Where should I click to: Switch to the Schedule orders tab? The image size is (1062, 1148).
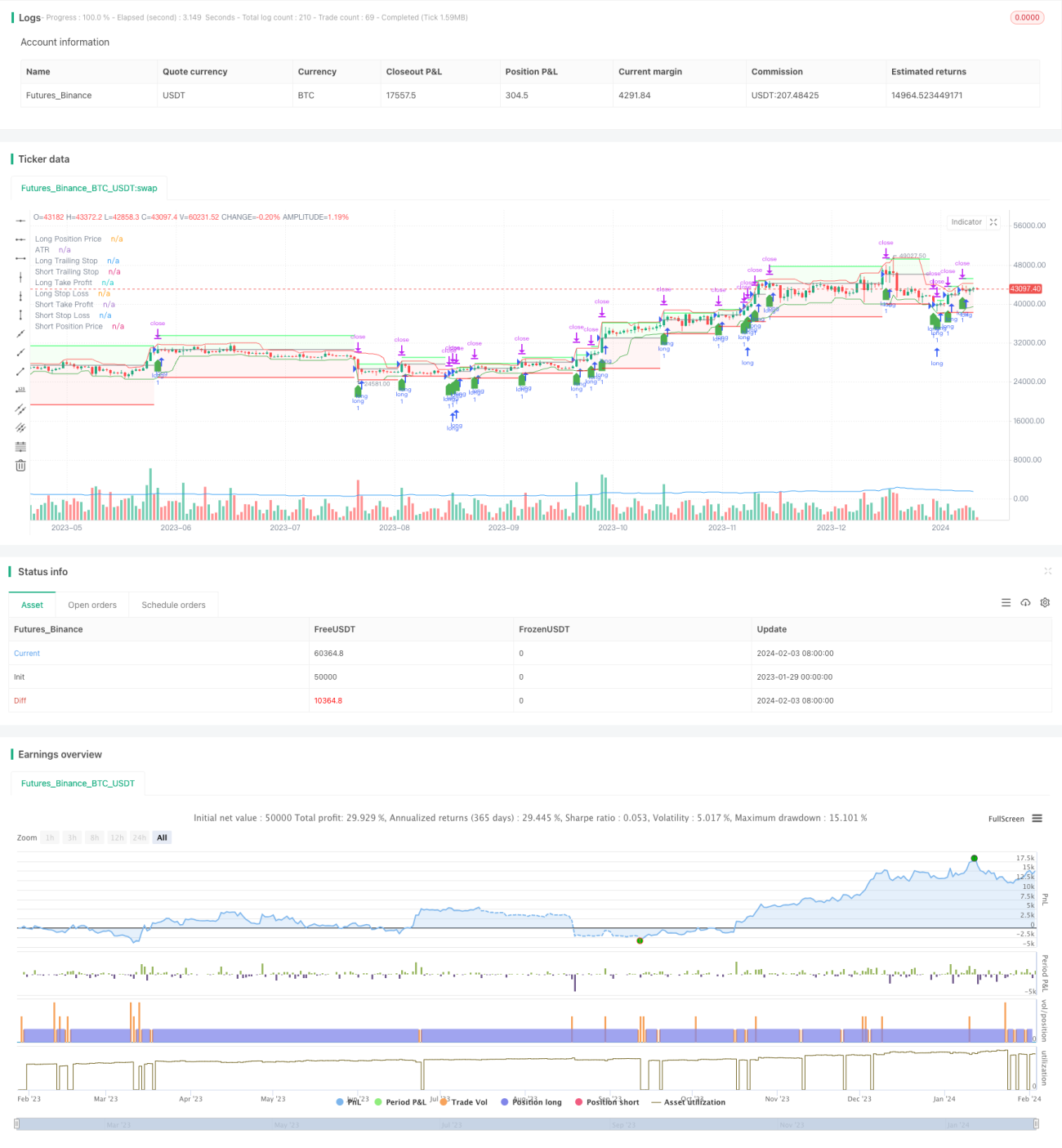coord(173,605)
